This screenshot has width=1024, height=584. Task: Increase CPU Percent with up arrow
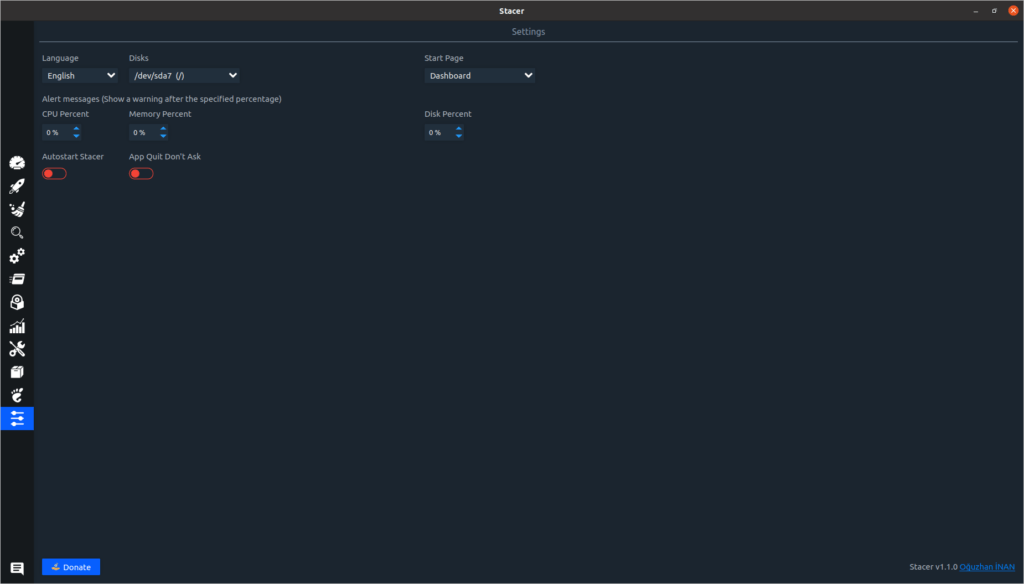(76, 129)
